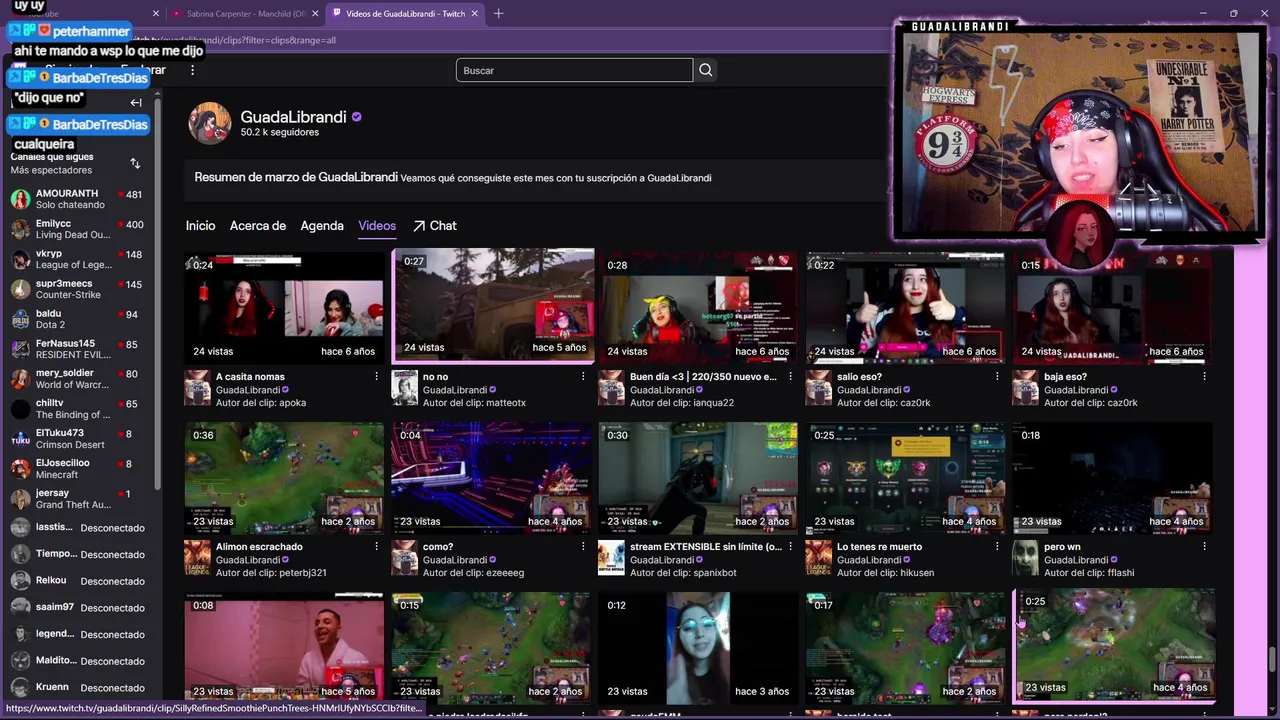Open the Acerca de channel tab

point(258,226)
